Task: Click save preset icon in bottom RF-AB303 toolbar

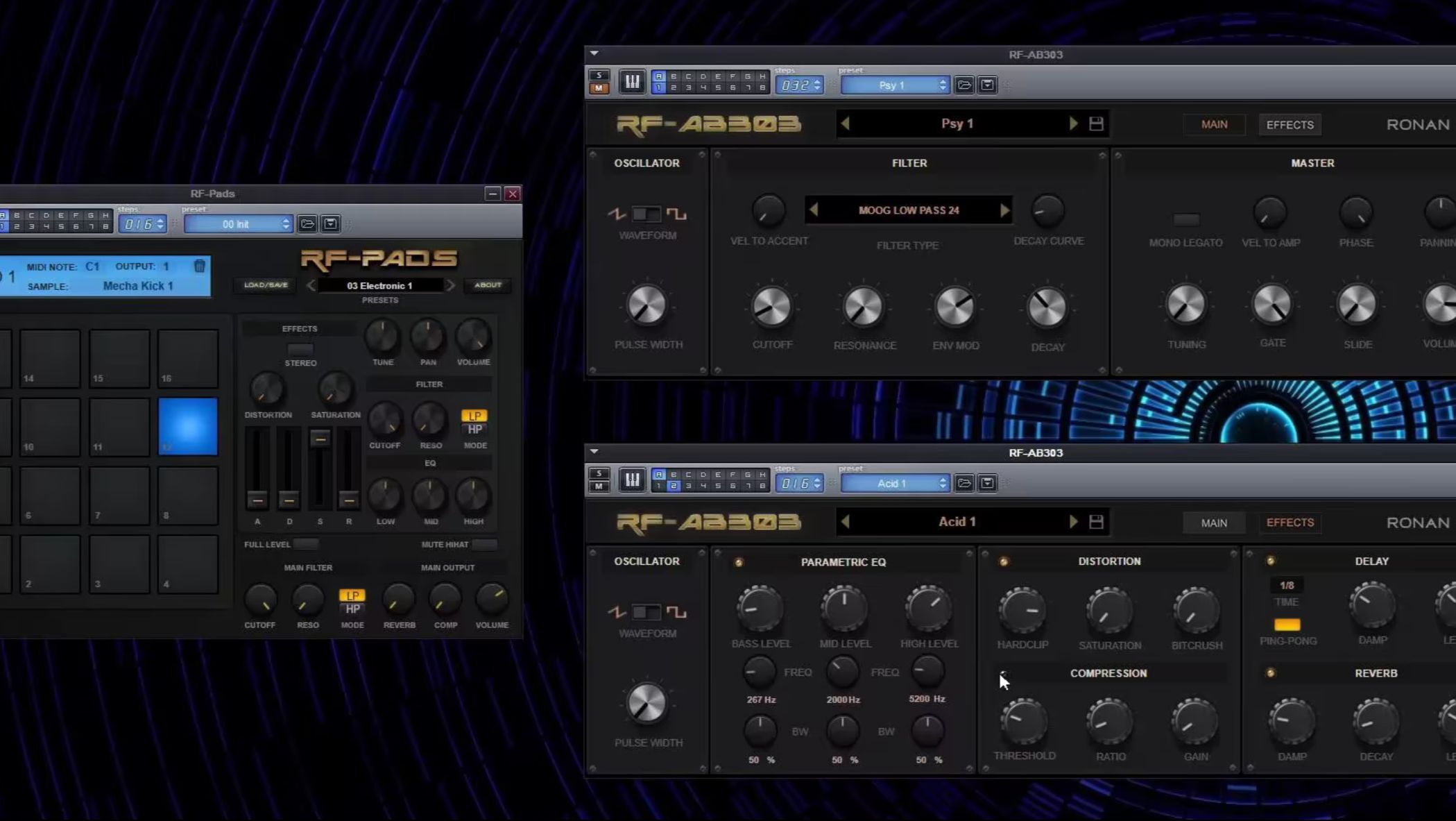Action: pyautogui.click(x=987, y=484)
